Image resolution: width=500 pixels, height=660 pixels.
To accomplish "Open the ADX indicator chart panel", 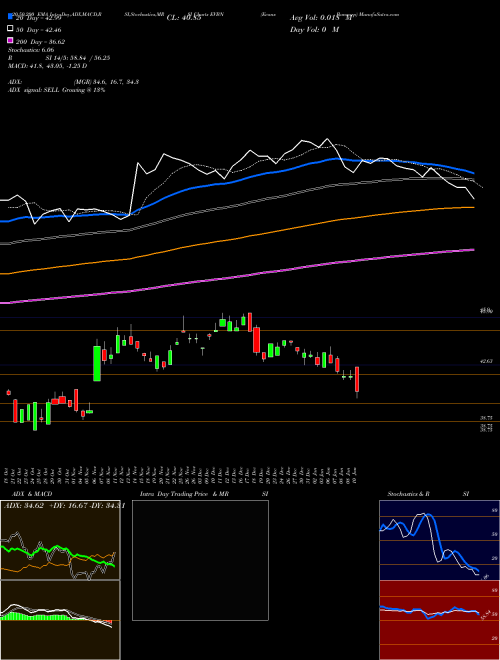I will pos(60,540).
